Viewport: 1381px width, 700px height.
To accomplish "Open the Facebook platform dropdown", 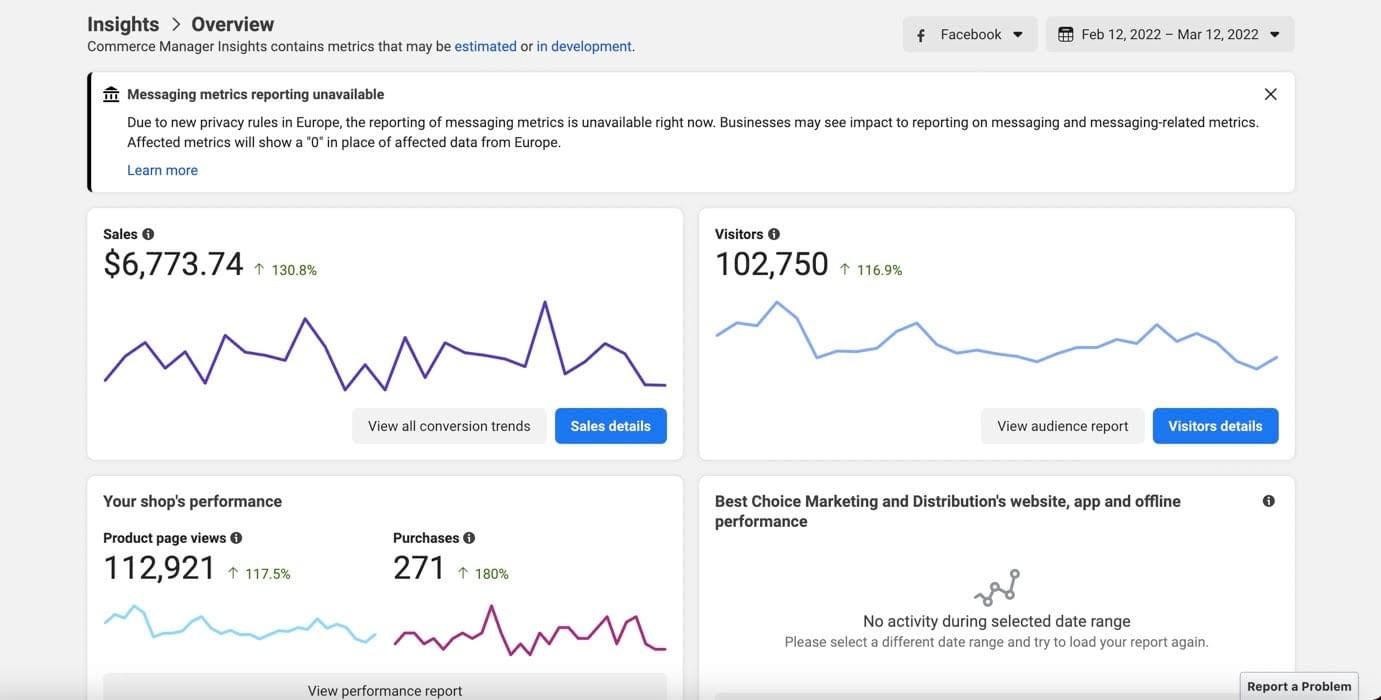I will pos(970,35).
